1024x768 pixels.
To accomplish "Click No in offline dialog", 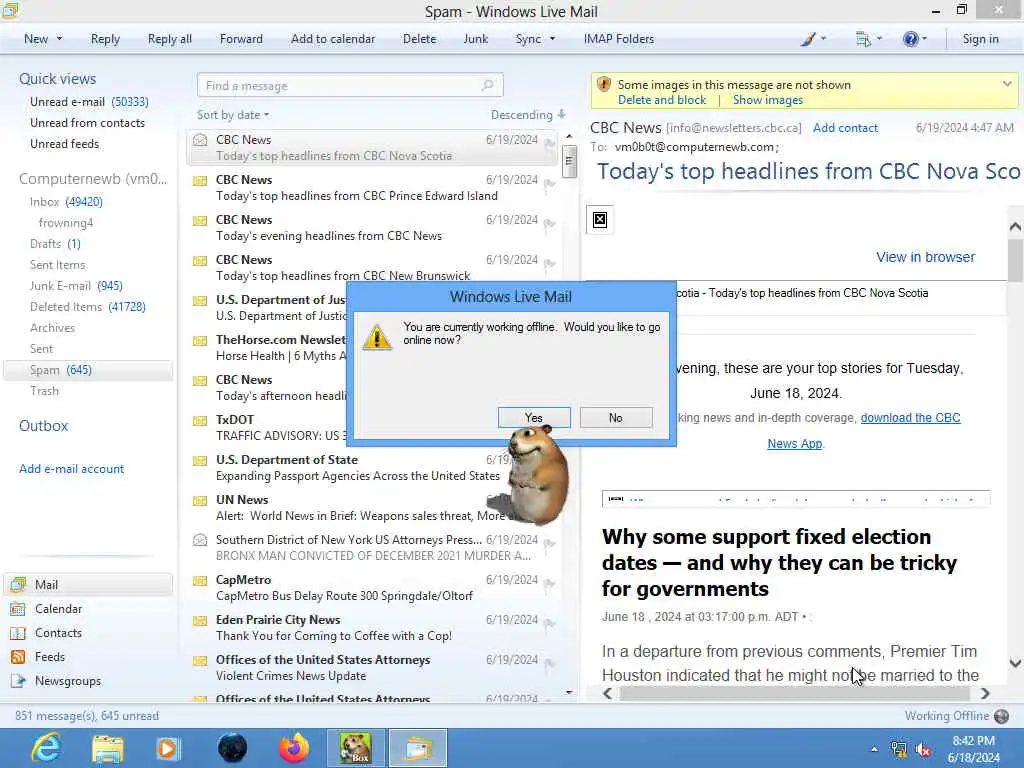I will [x=616, y=418].
